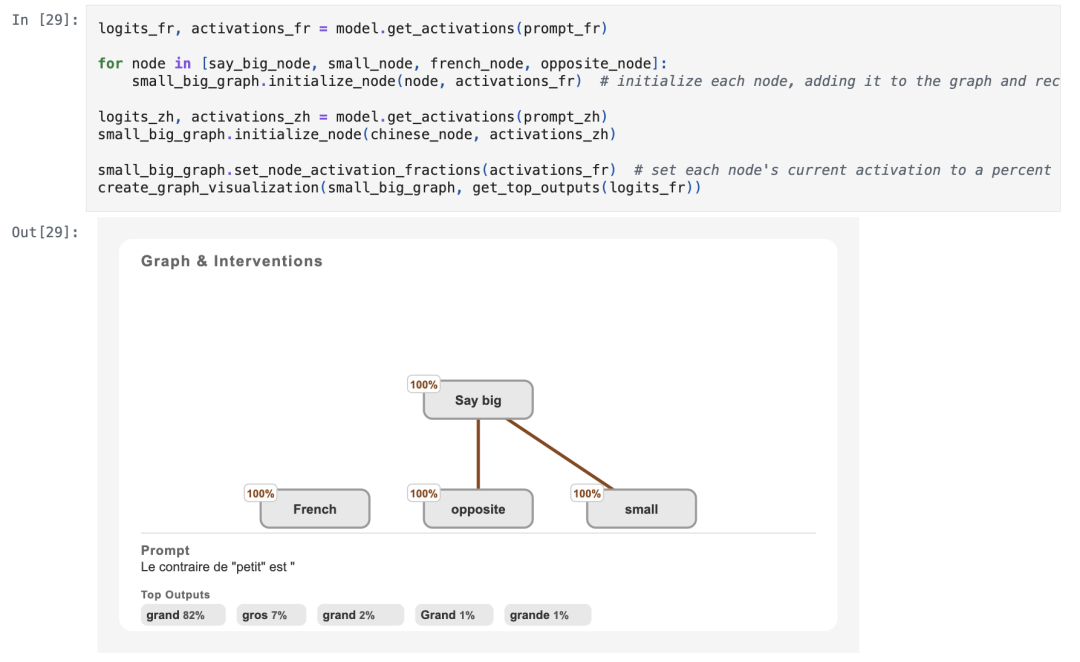Click the edge linking Say big and opposite
This screenshot has width=1080, height=662.
478,455
